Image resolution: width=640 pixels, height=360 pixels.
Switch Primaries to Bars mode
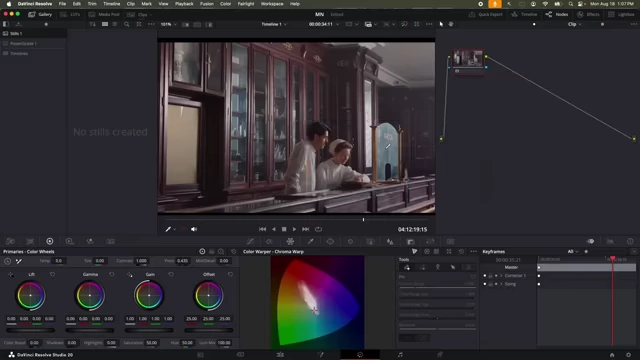(x=211, y=251)
